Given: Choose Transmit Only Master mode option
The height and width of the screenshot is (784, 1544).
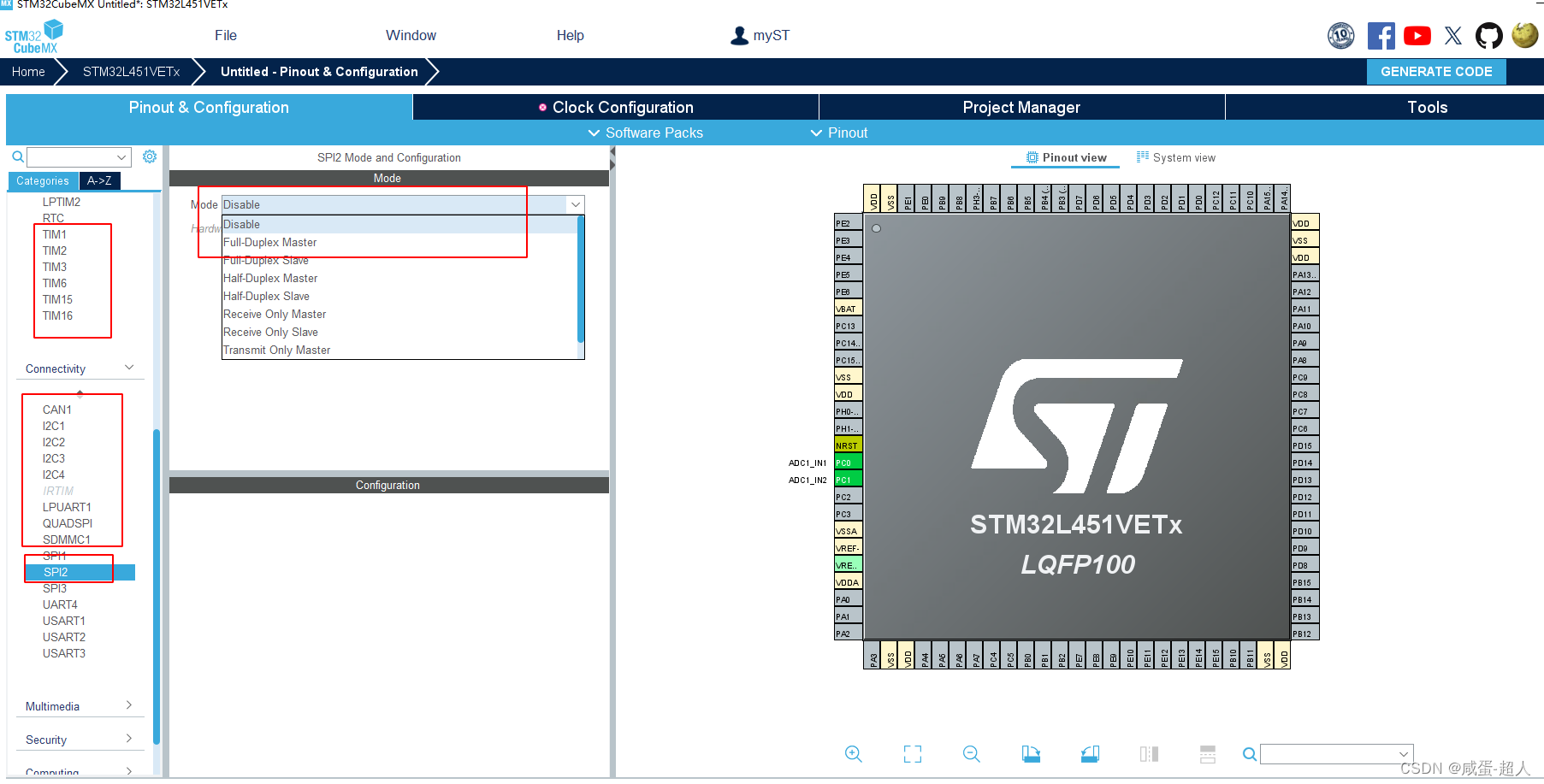Looking at the screenshot, I should [399, 350].
